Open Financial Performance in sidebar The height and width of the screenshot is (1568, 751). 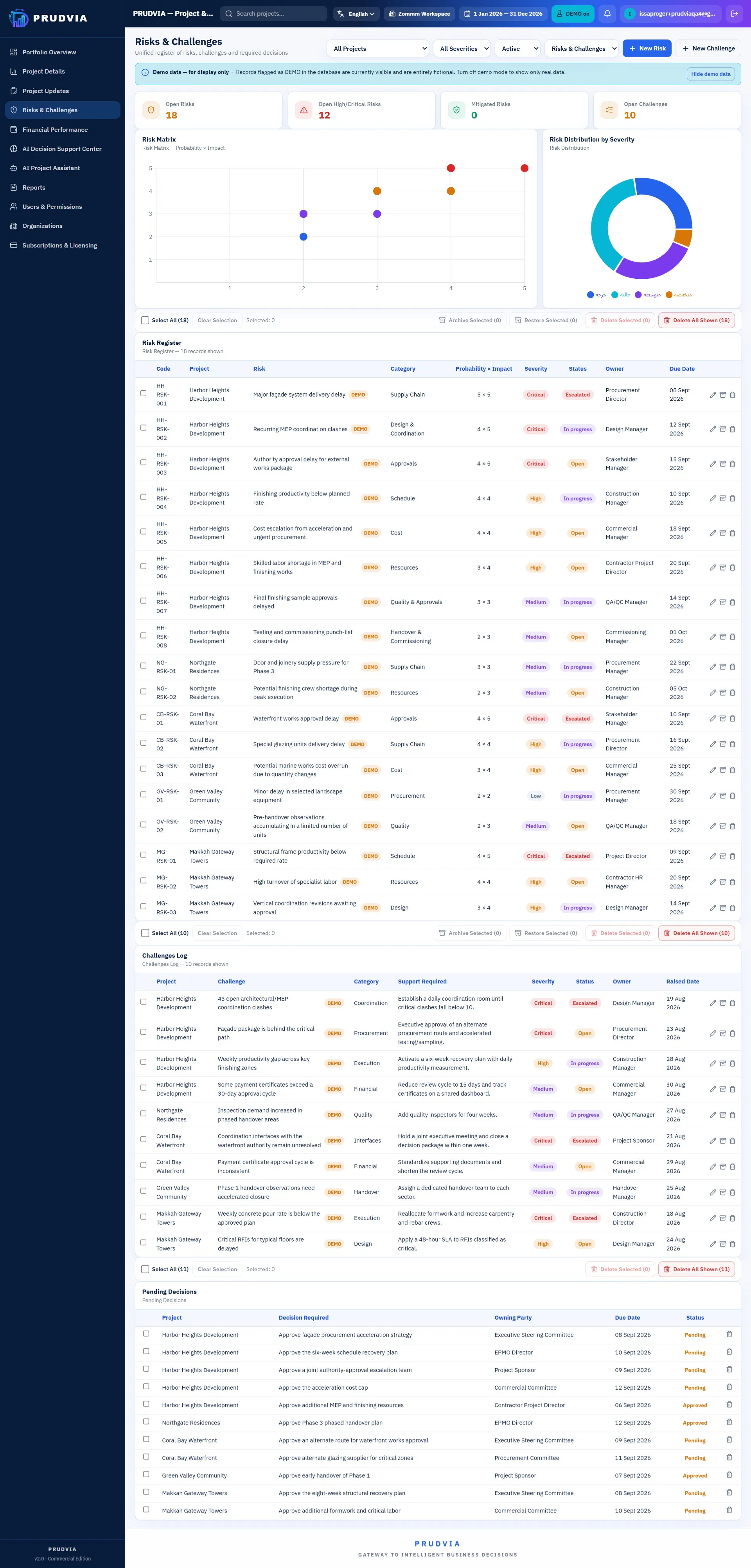coord(62,130)
